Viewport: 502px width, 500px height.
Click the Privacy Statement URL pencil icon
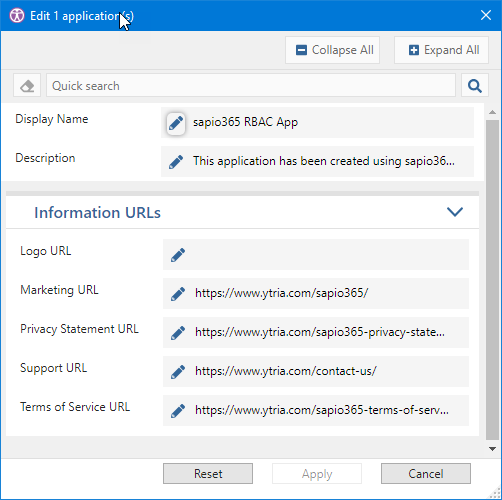pos(178,333)
